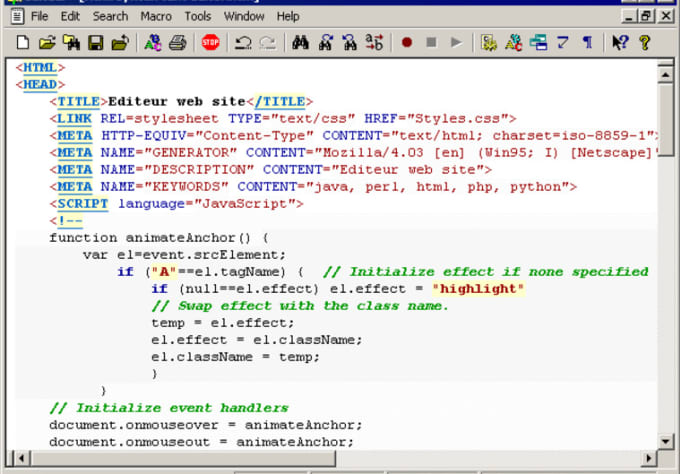
Task: Click the second ABC icon near the window icon
Action: [x=513, y=42]
